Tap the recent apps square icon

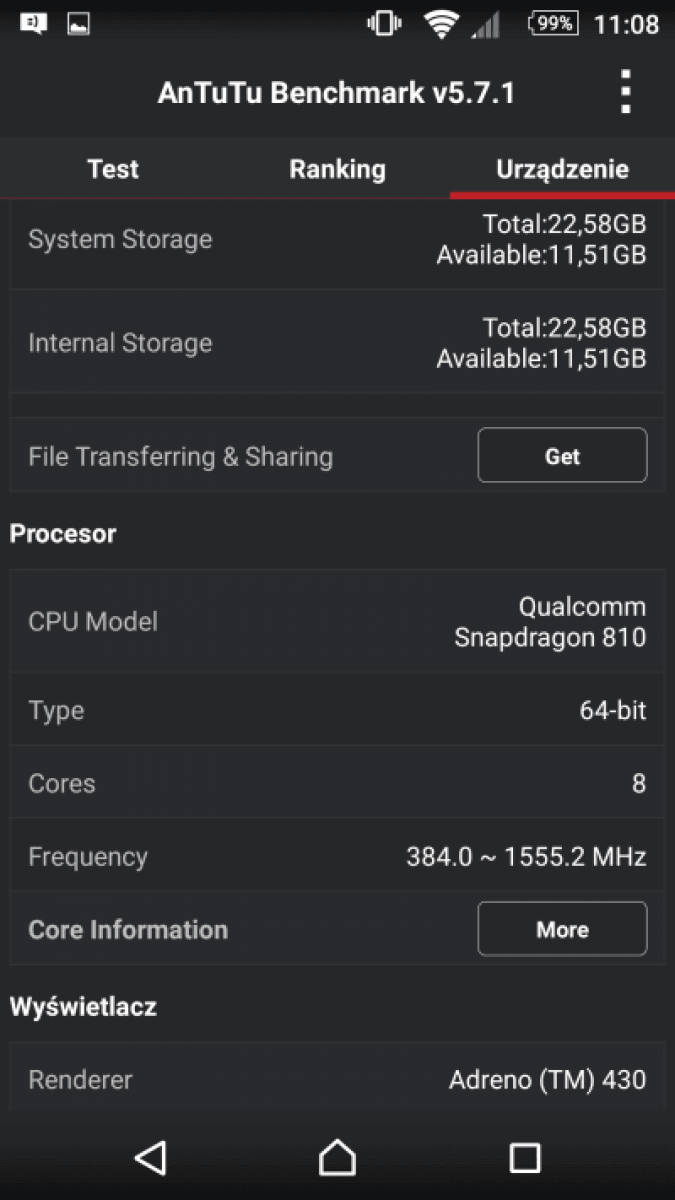click(525, 1157)
